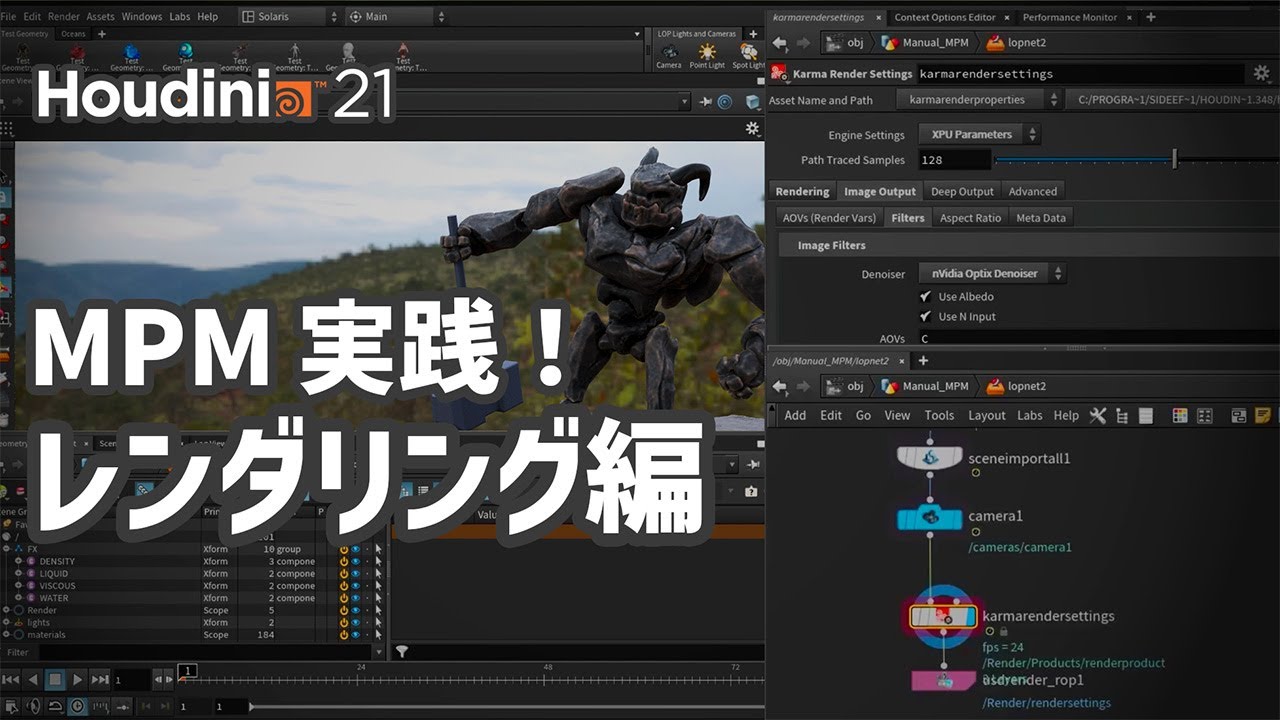Screen dimensions: 1280x720
Task: Toggle visibility of the materials prim
Action: [x=355, y=635]
